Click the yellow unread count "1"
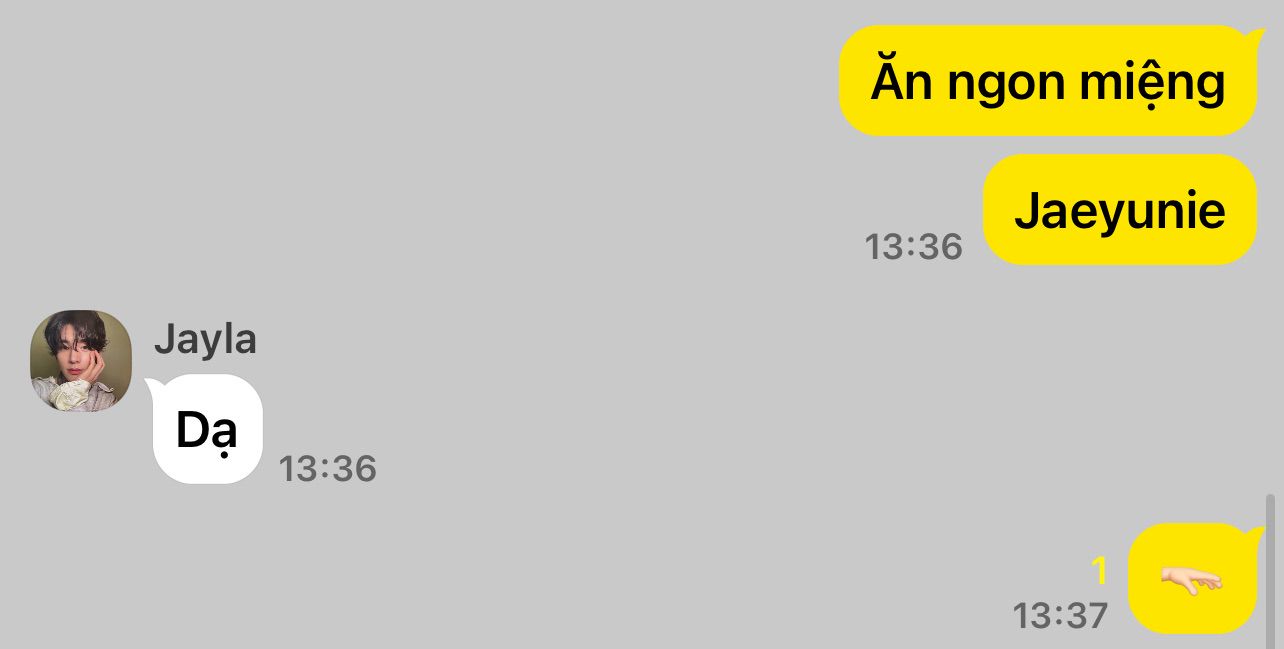 (x=1099, y=572)
